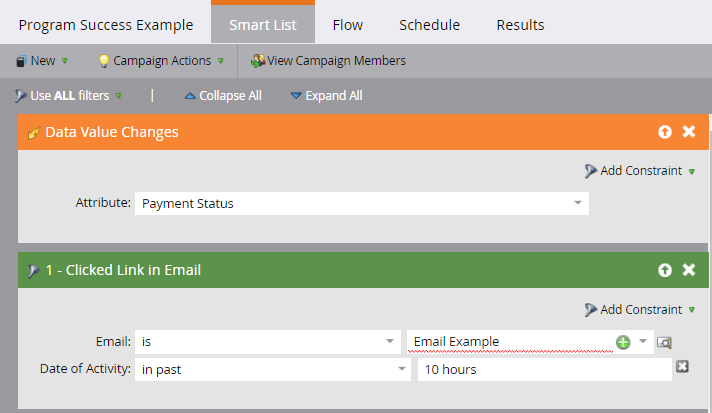Open the Schedule tab
Image resolution: width=712 pixels, height=413 pixels.
click(x=429, y=25)
